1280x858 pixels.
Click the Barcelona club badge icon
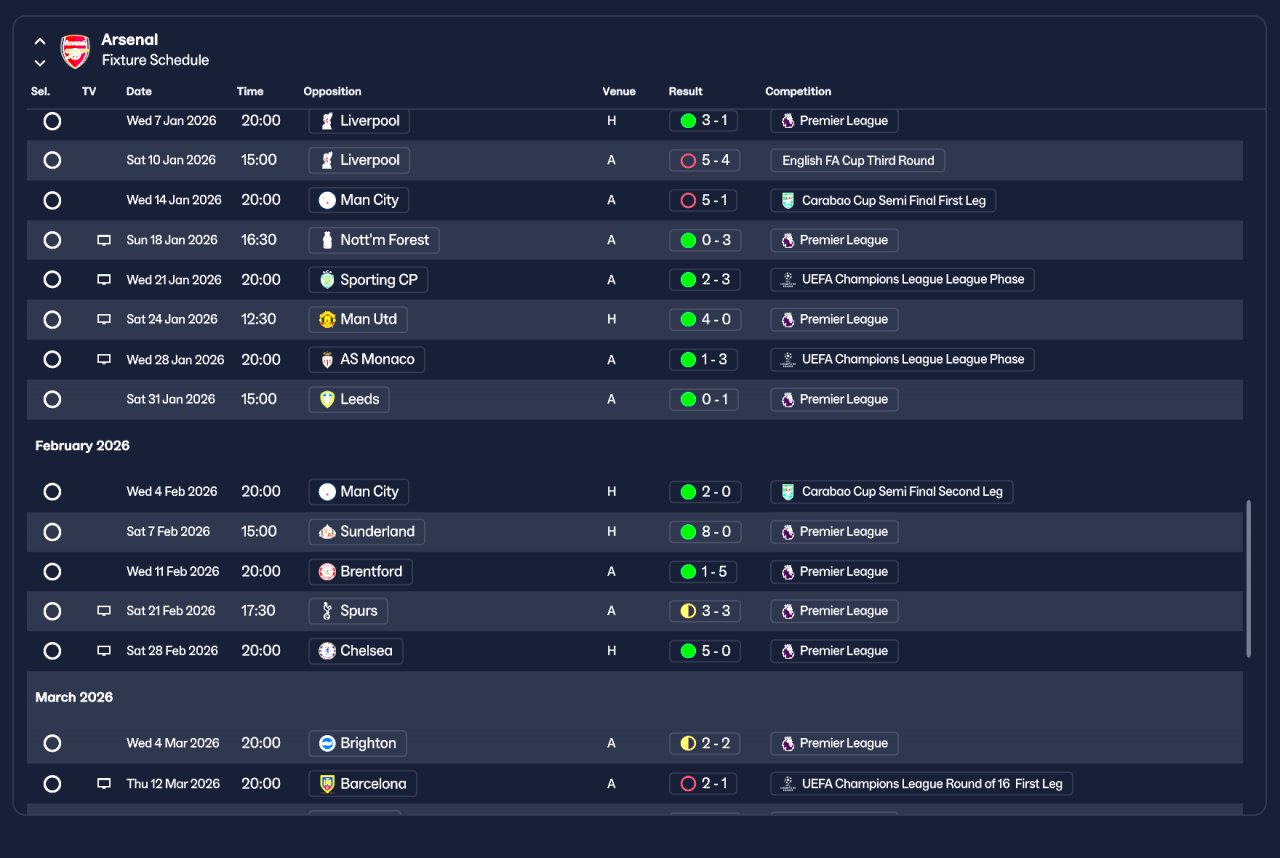point(326,784)
